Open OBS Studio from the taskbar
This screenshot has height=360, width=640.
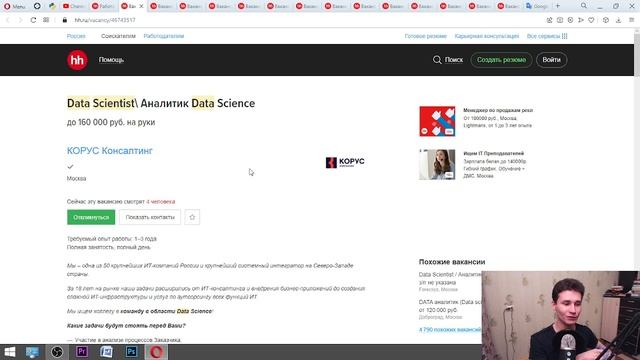[x=57, y=352]
